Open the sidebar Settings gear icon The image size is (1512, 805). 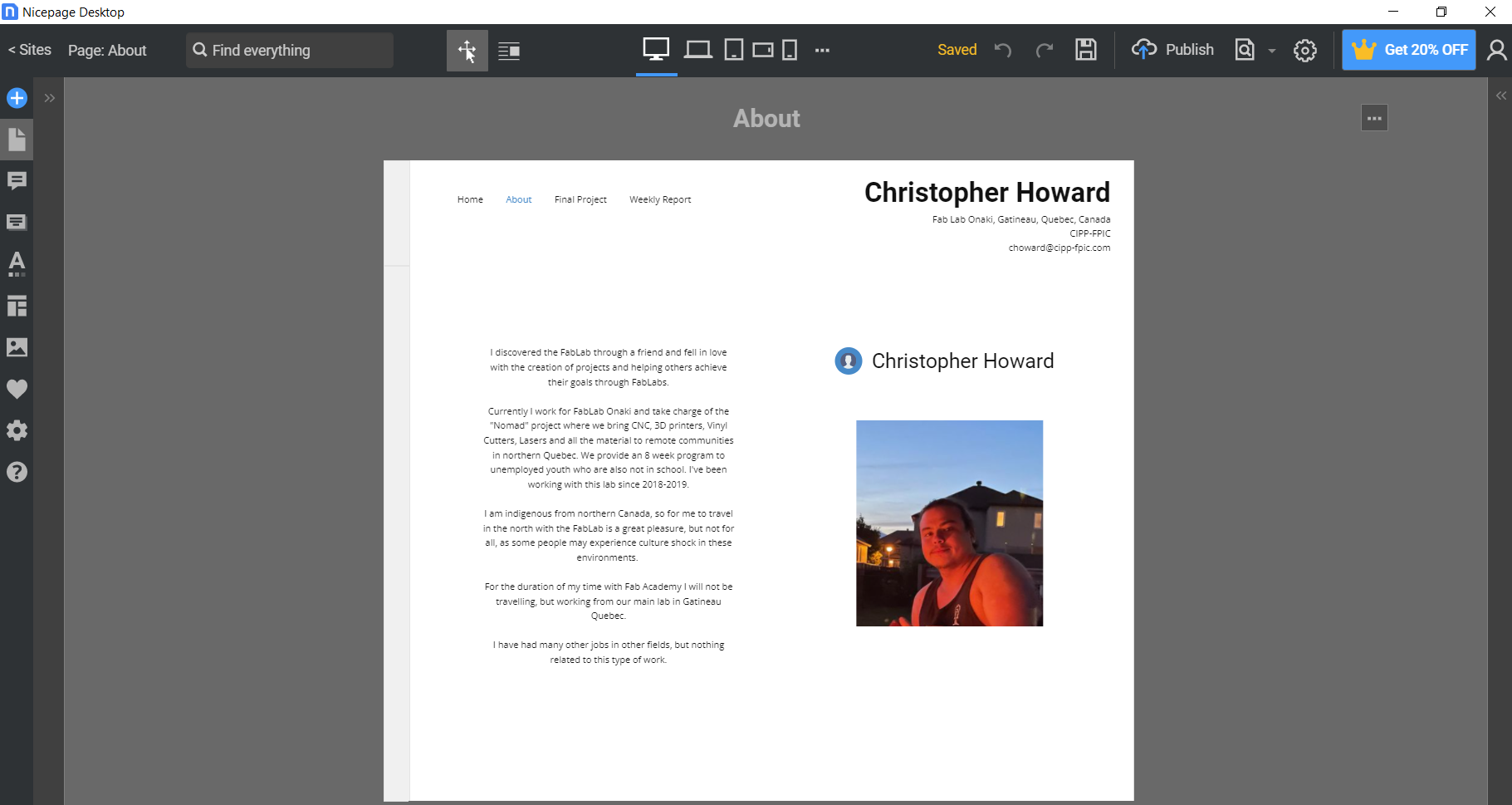pos(17,430)
